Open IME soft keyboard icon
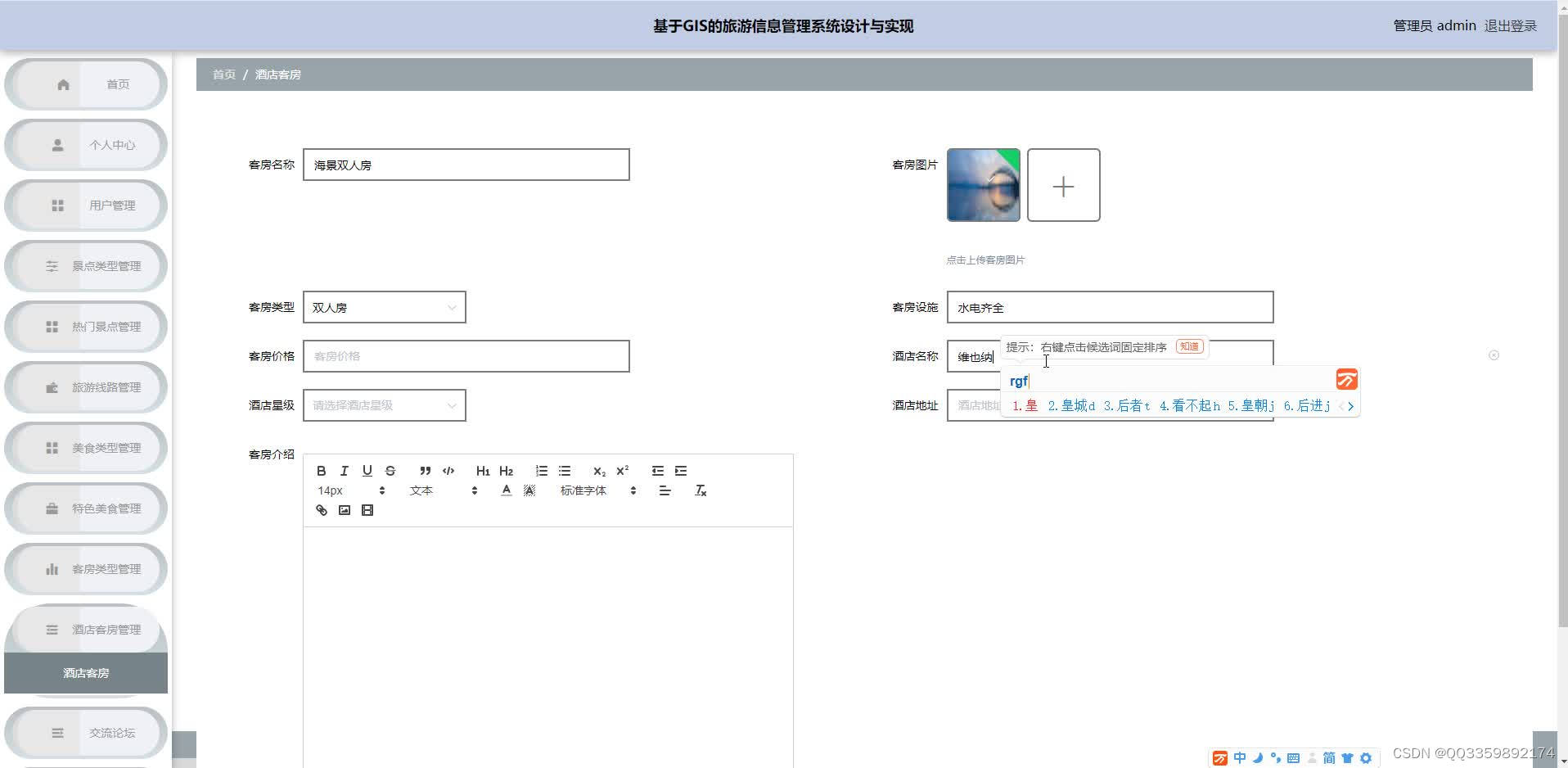 pos(1293,758)
